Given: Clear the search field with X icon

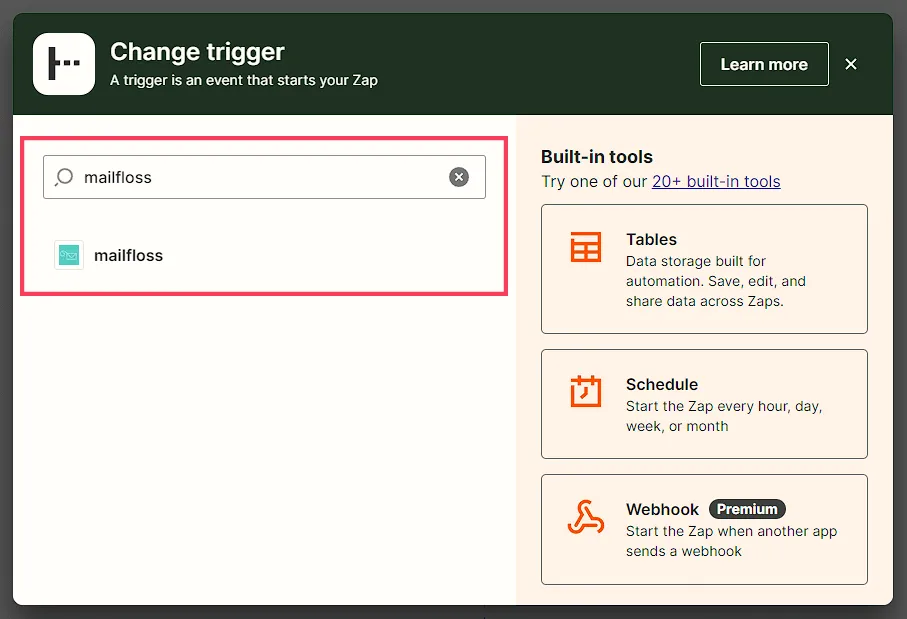Looking at the screenshot, I should [x=459, y=177].
